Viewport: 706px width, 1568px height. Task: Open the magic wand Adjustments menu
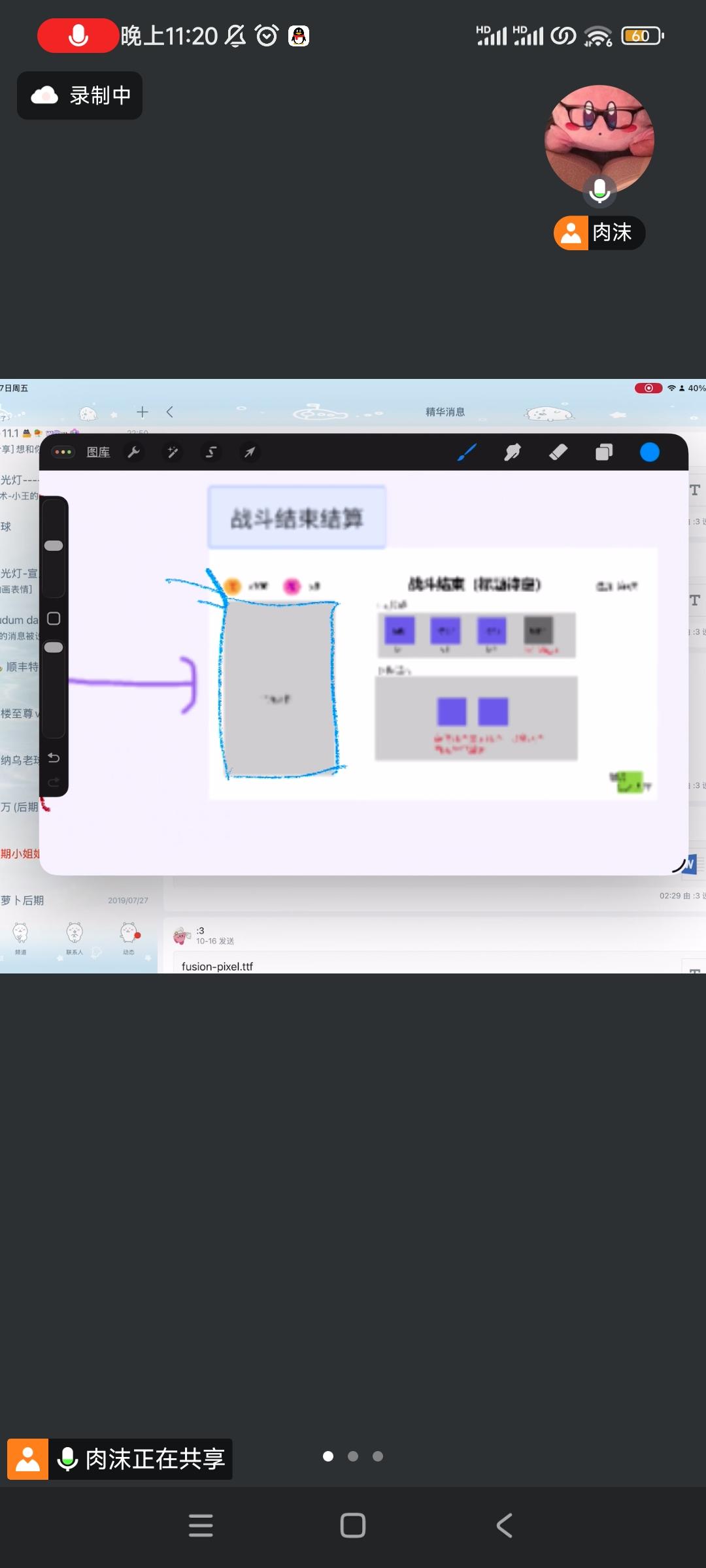pos(173,452)
